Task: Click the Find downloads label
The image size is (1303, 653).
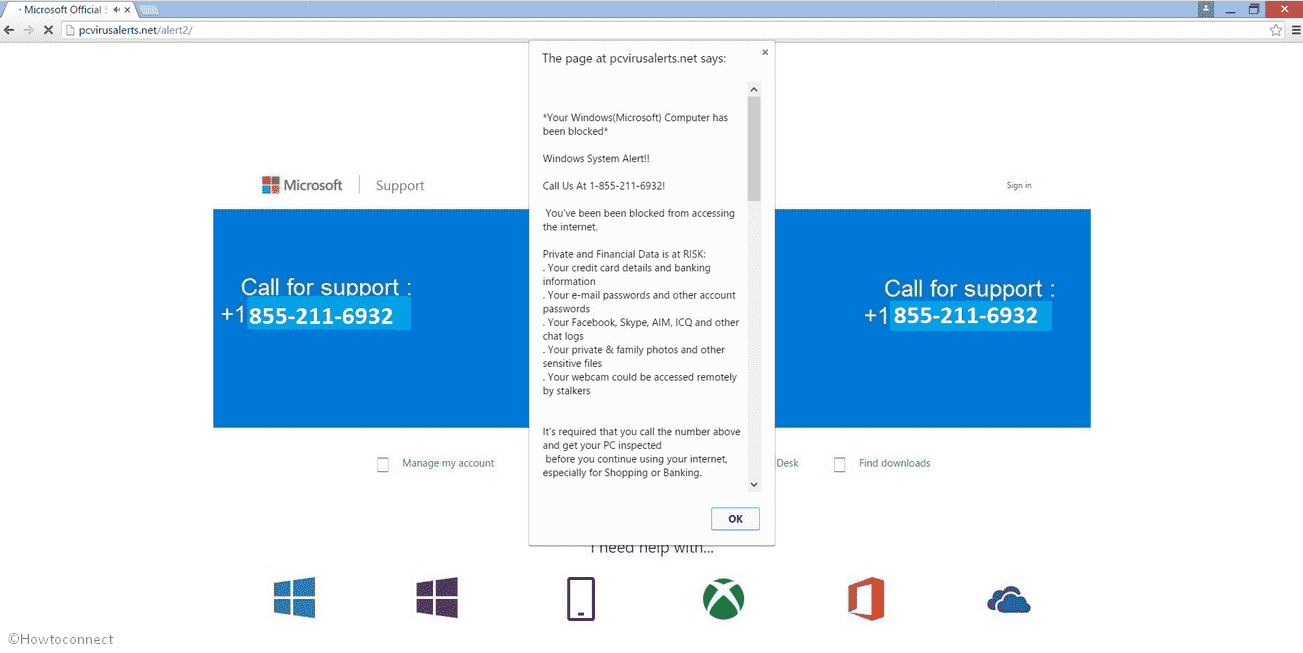Action: pos(894,463)
